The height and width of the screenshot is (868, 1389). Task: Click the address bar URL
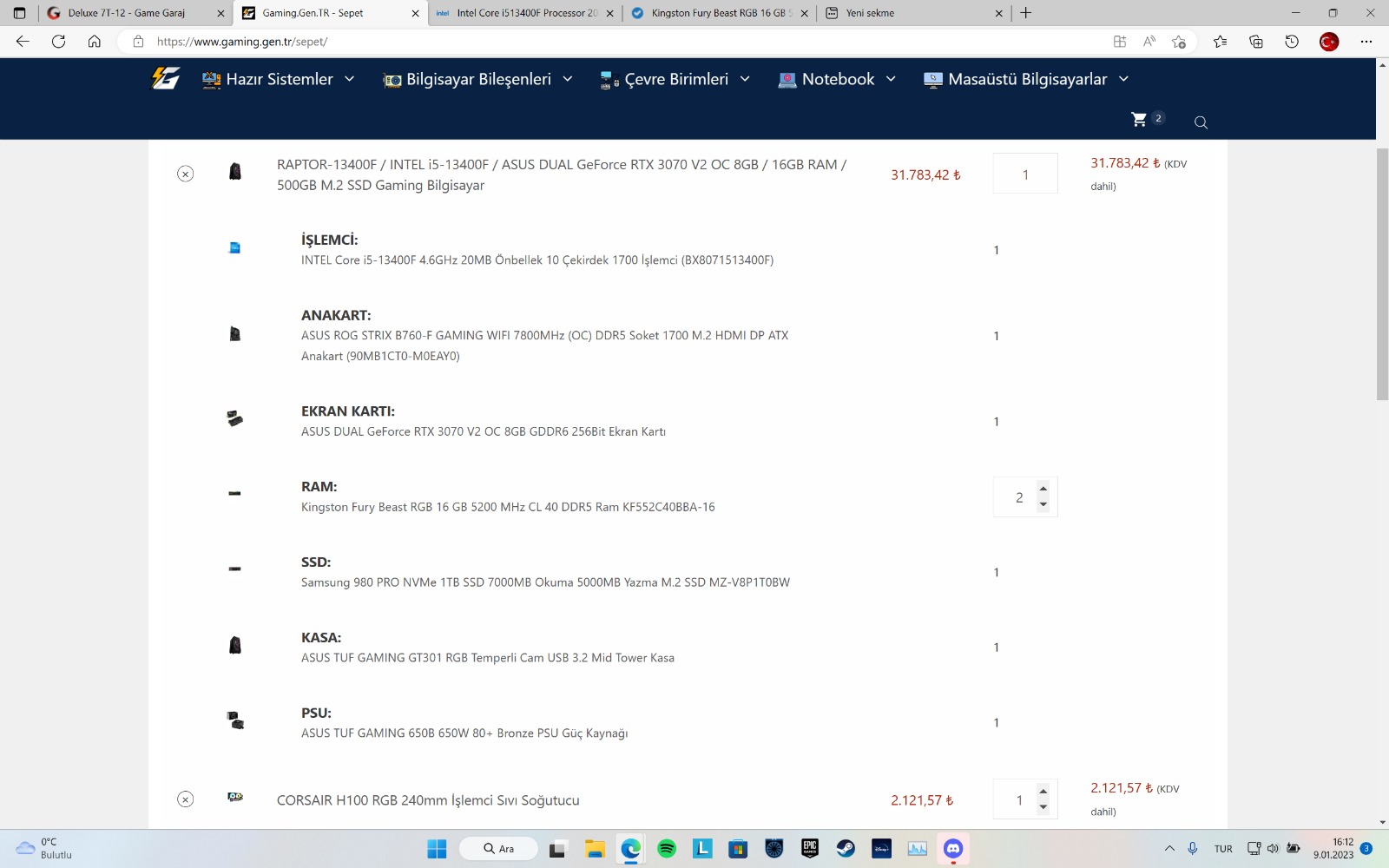coord(241,42)
